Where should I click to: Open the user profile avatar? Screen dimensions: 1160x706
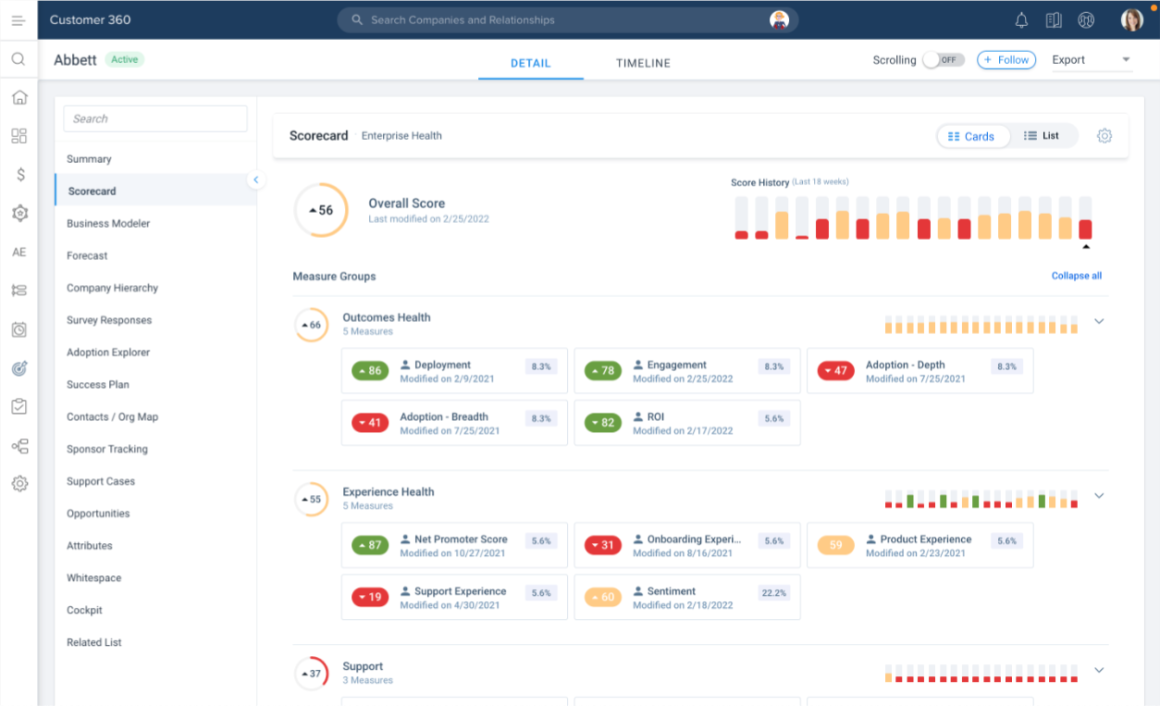pos(1132,20)
